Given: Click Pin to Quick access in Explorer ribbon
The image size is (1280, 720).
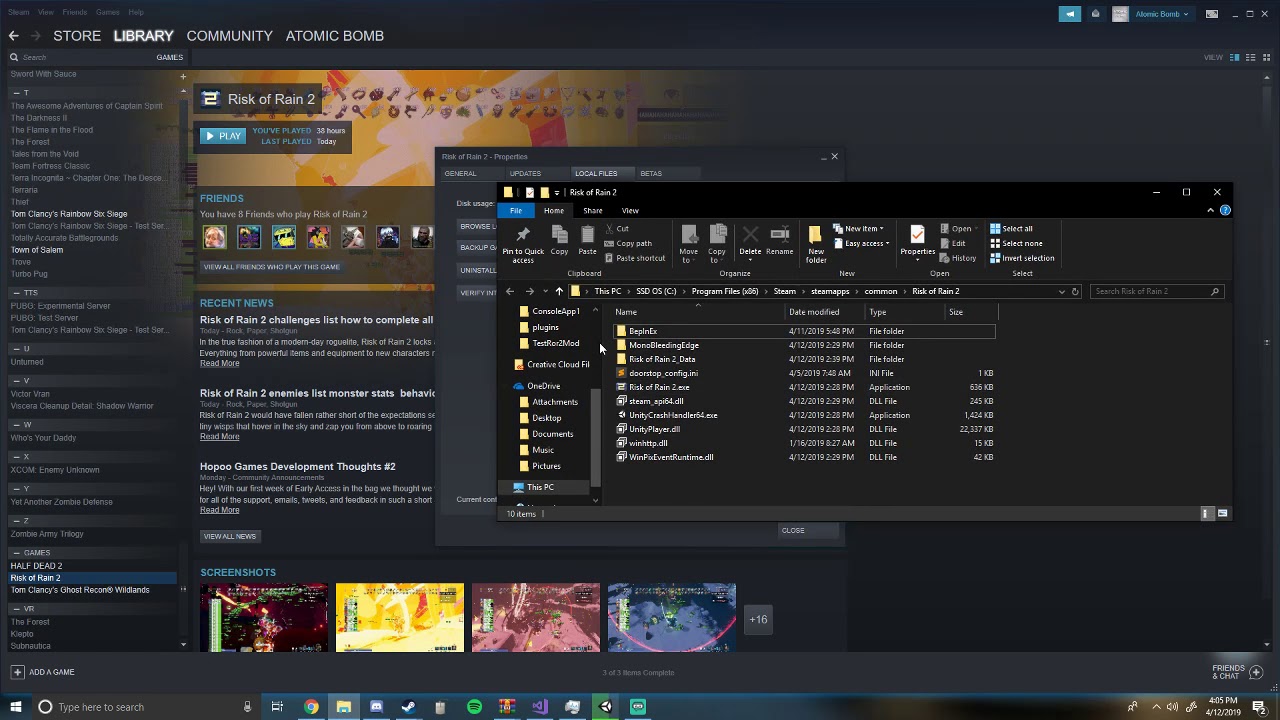Looking at the screenshot, I should [x=523, y=243].
